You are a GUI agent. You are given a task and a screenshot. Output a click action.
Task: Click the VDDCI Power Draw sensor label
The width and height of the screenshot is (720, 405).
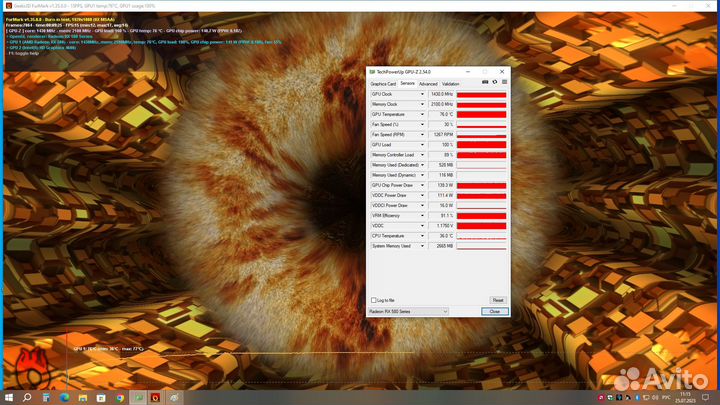[x=390, y=205]
